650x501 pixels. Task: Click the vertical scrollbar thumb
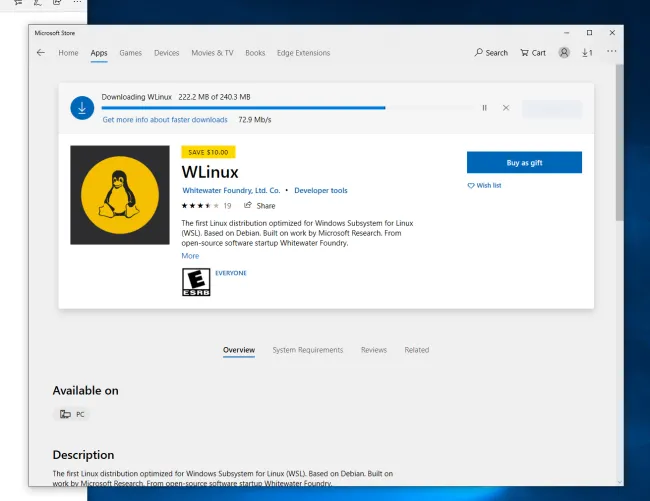(619, 143)
